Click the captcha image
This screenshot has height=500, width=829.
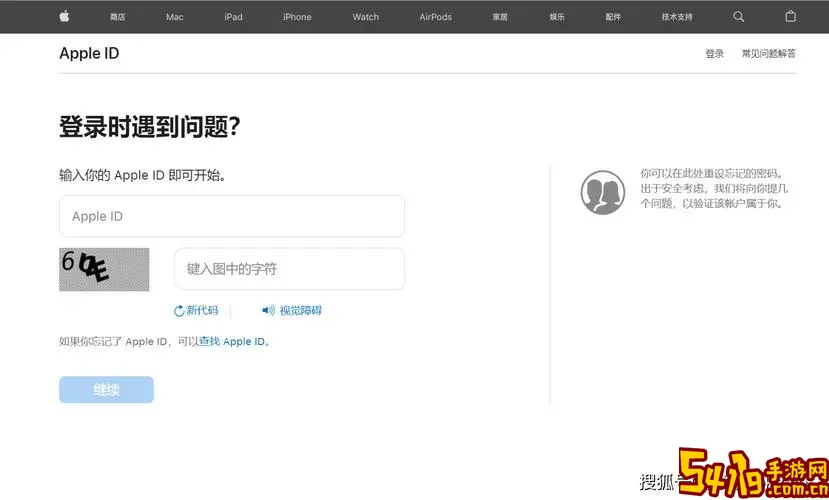click(104, 270)
